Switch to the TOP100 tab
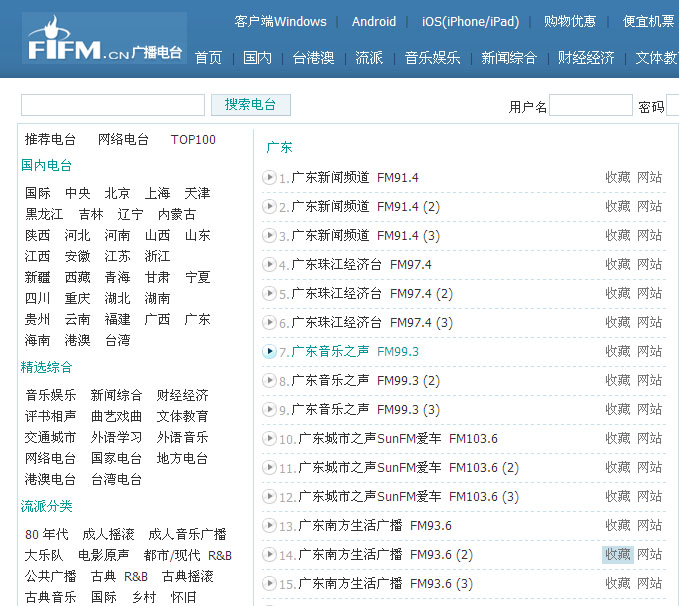This screenshot has width=679, height=606. tap(193, 140)
